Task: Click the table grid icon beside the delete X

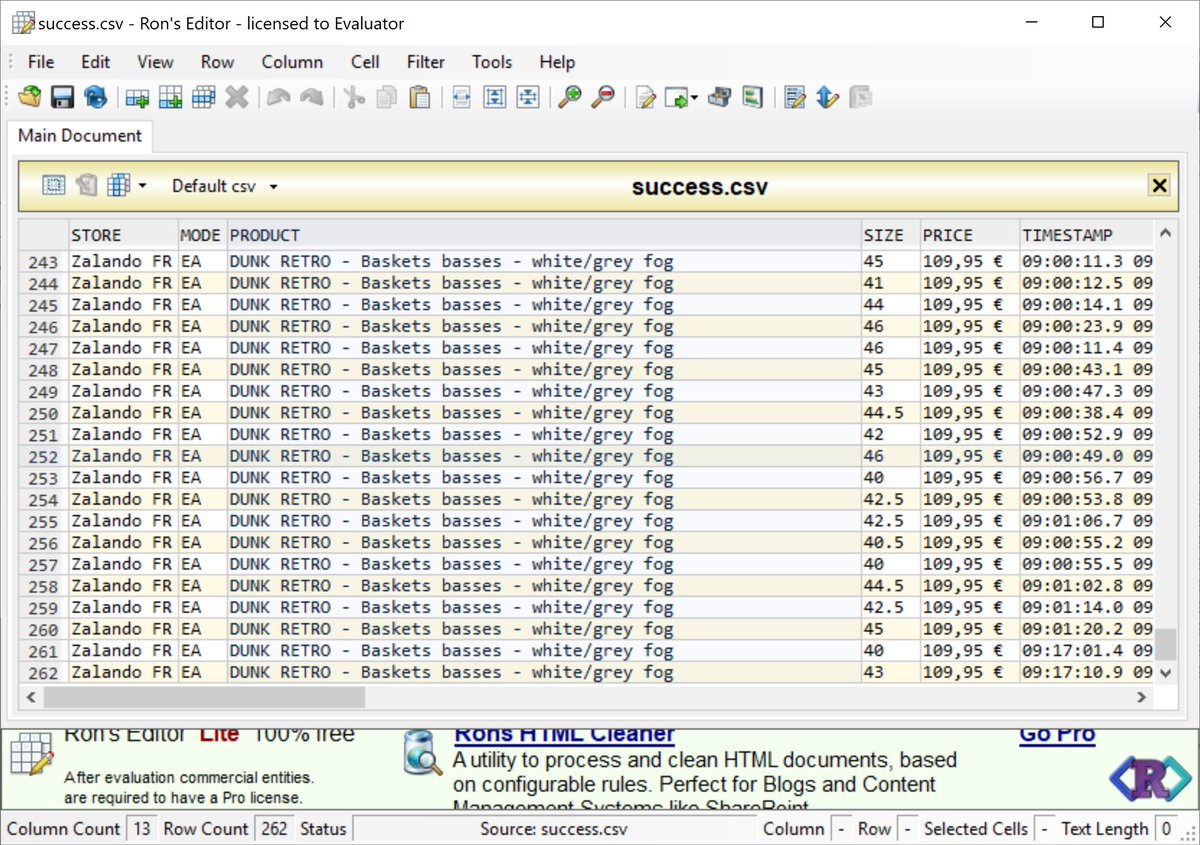Action: click(x=204, y=97)
